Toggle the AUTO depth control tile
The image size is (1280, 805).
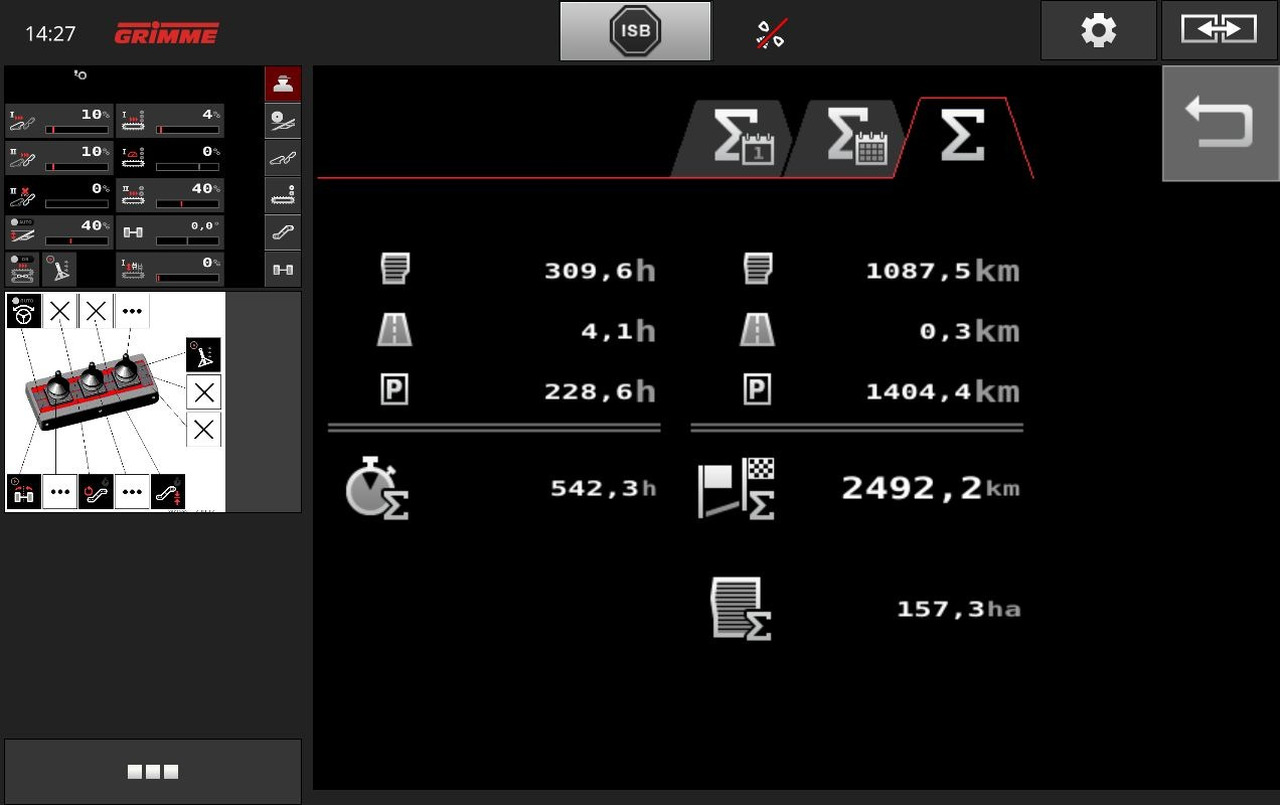[60, 232]
